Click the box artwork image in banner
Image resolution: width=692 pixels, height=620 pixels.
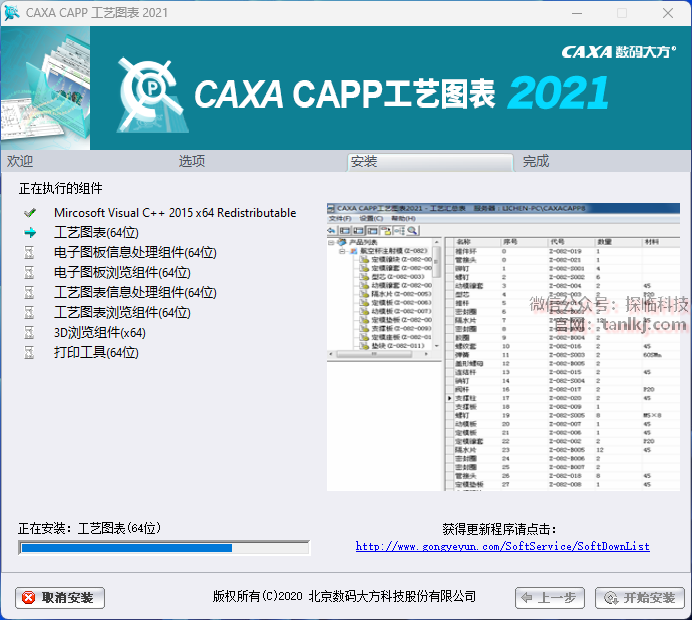(x=45, y=88)
